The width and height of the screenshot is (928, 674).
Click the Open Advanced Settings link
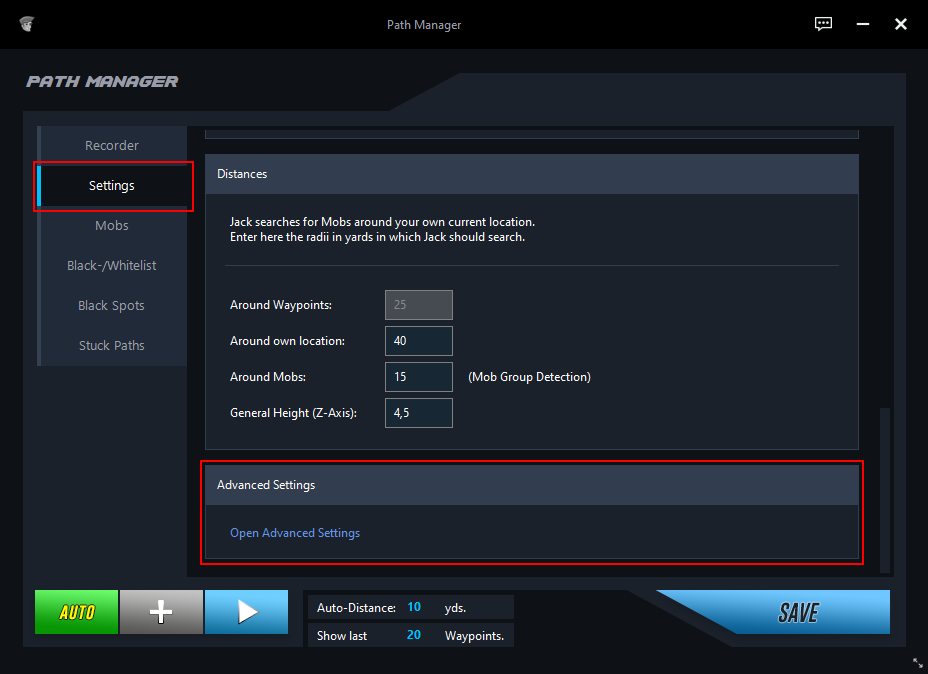click(295, 533)
